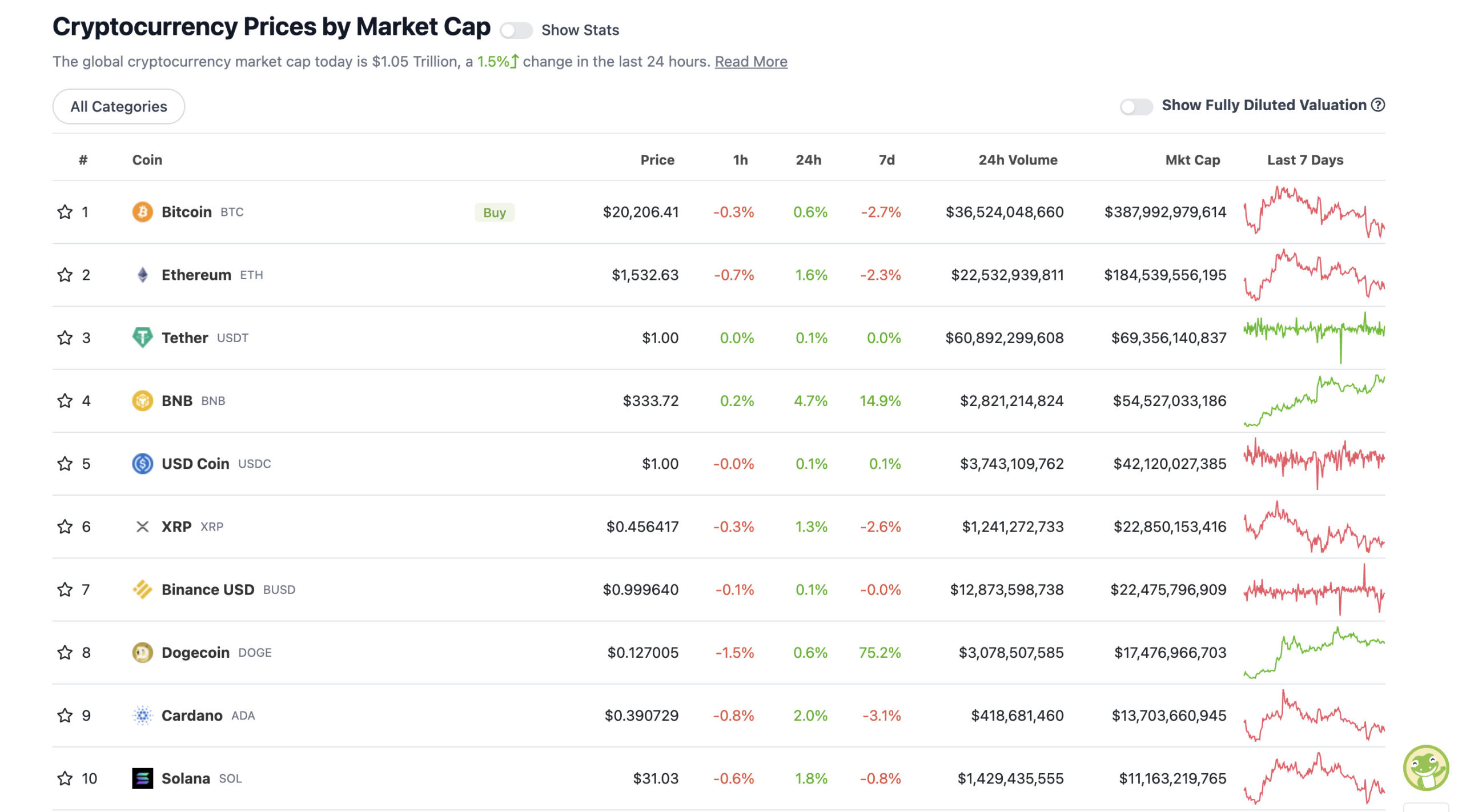
Task: Toggle the Show Stats switch
Action: click(x=516, y=30)
